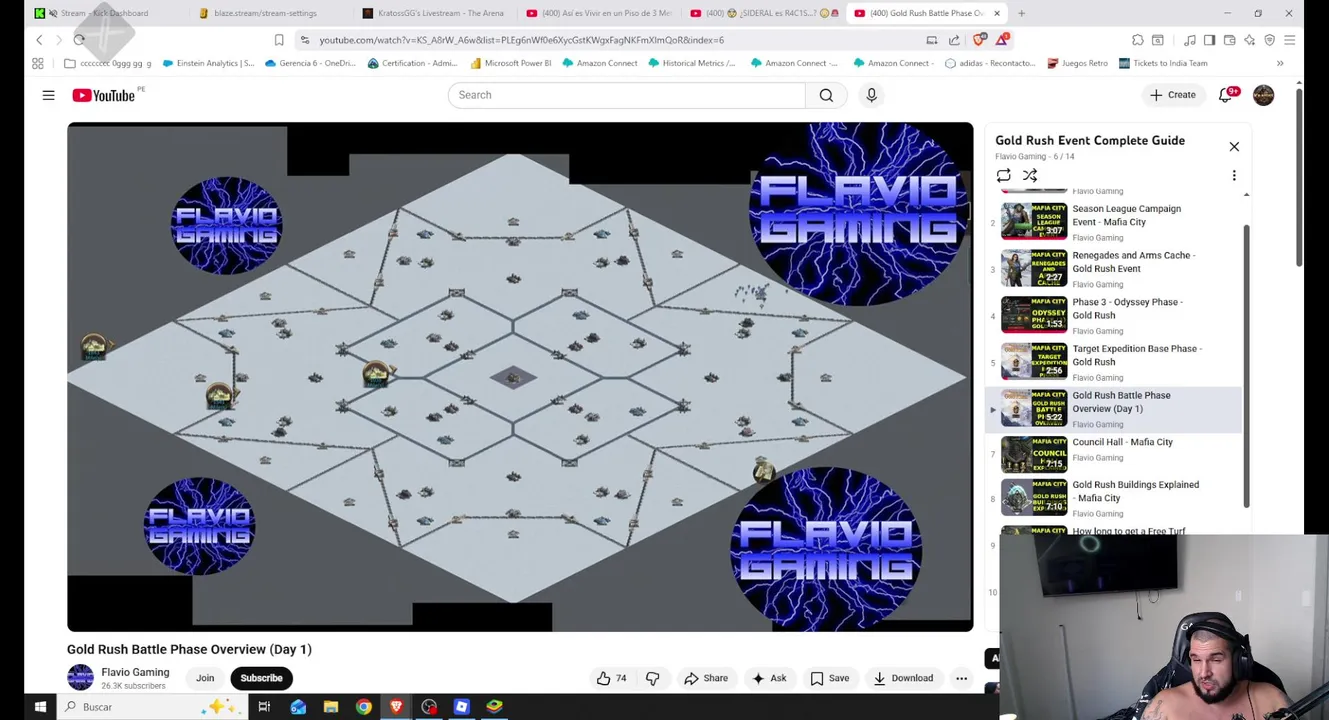Bookmark this page in the address bar
Screen dimensions: 1329x720
click(279, 40)
